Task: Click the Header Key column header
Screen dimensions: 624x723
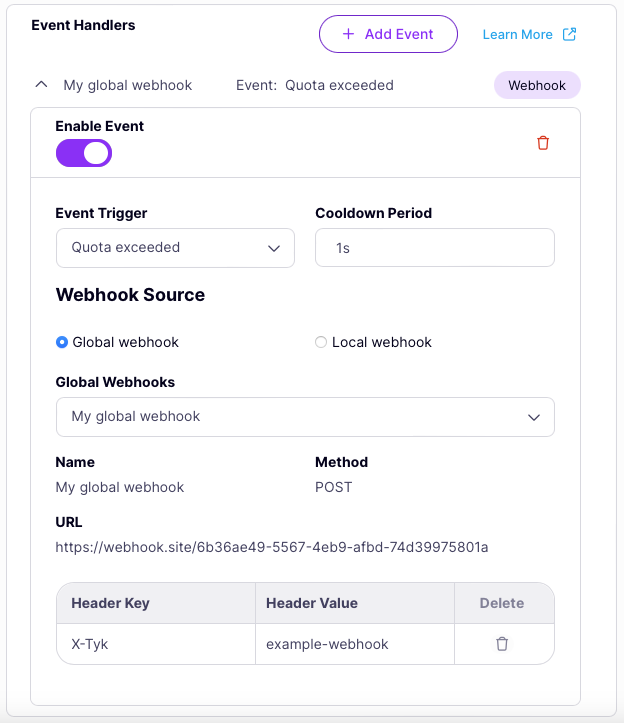Action: pos(110,603)
